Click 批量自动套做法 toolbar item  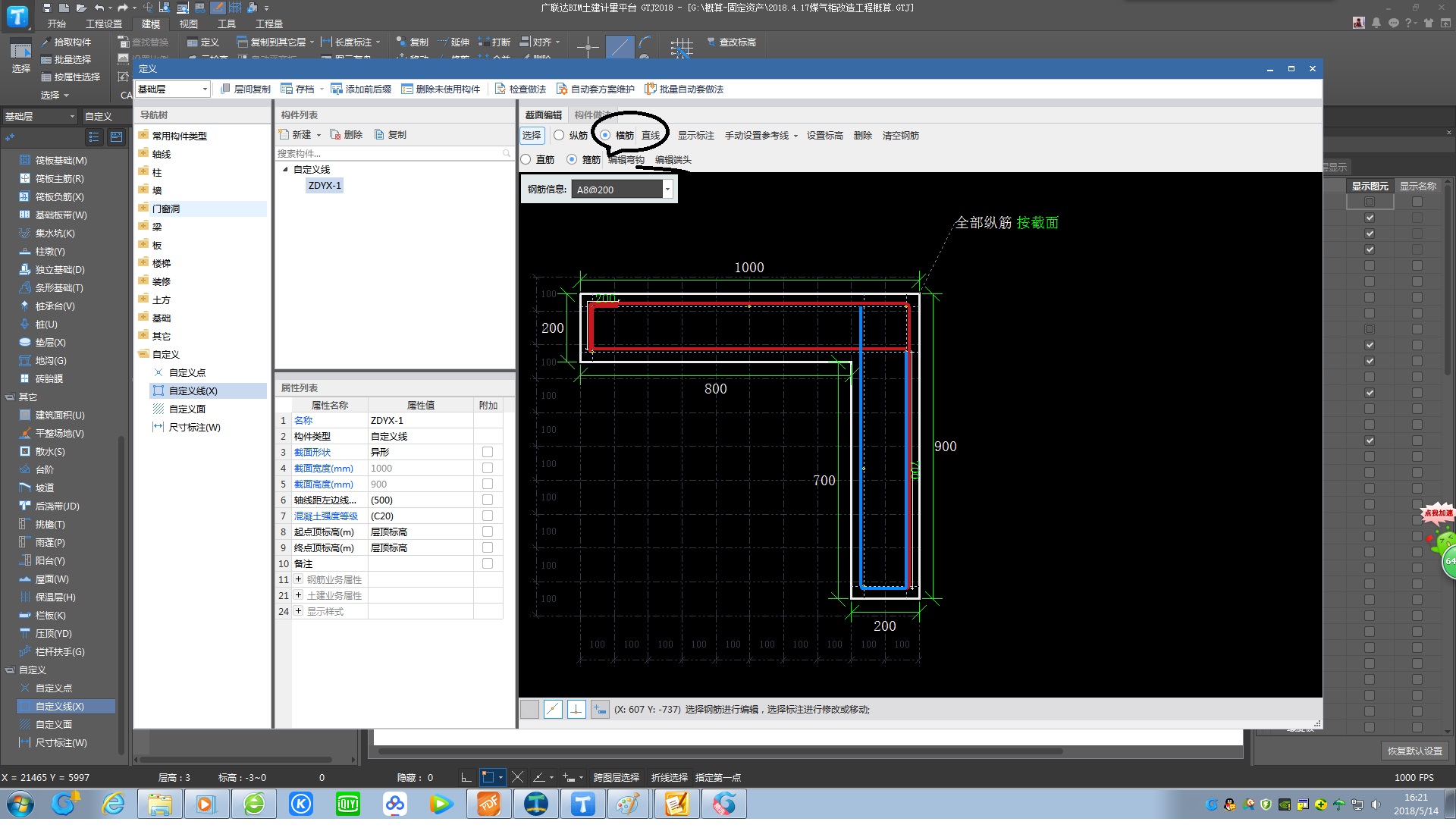(x=684, y=89)
